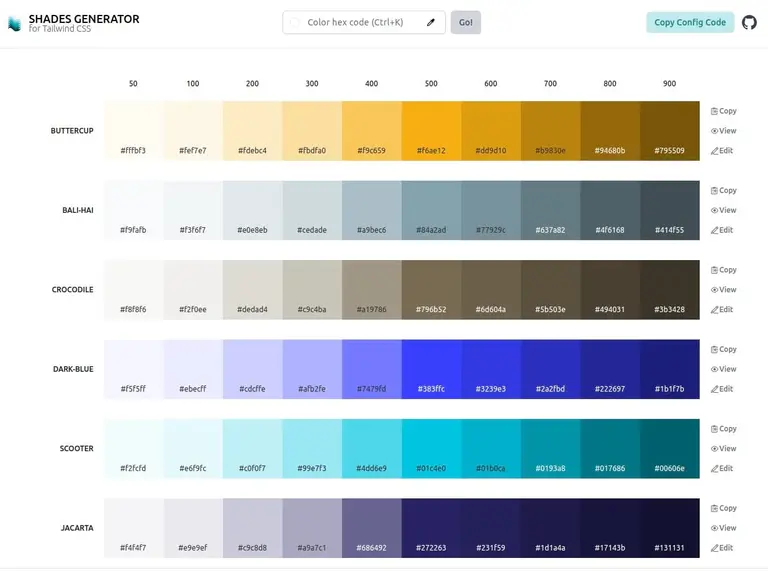Edit the Dark-Blue palette
768x571 pixels.
[722, 389]
